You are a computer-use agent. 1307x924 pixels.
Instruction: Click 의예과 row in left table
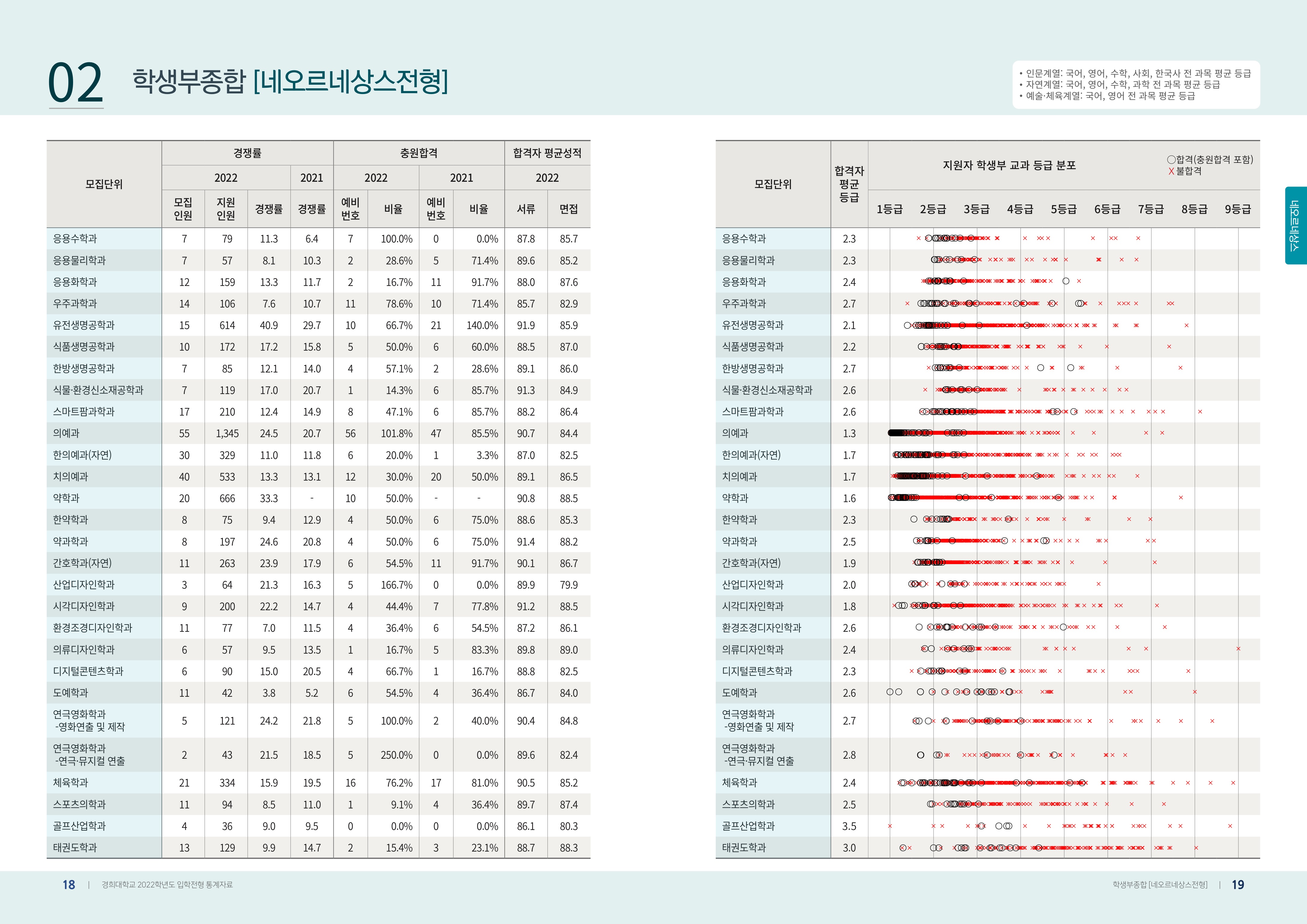point(66,434)
